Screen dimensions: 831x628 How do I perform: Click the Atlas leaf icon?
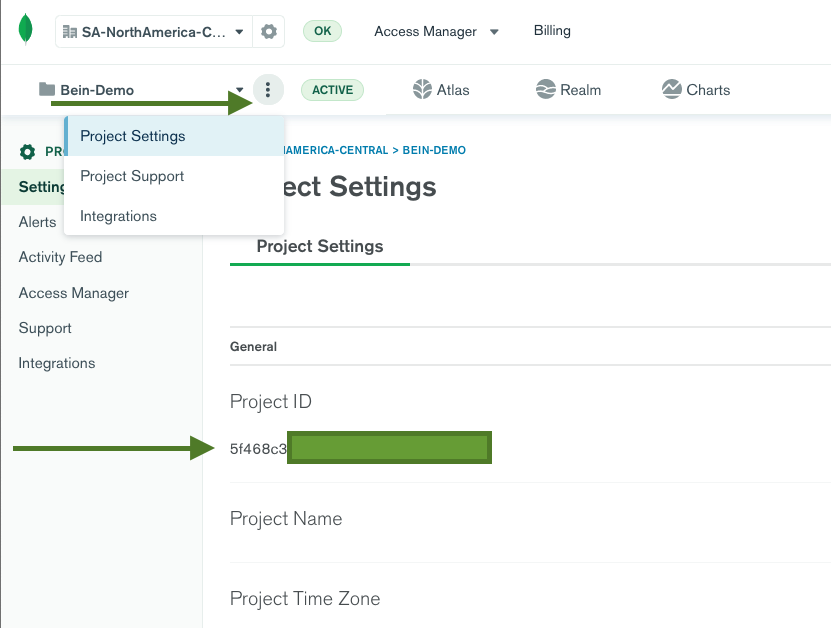point(422,90)
